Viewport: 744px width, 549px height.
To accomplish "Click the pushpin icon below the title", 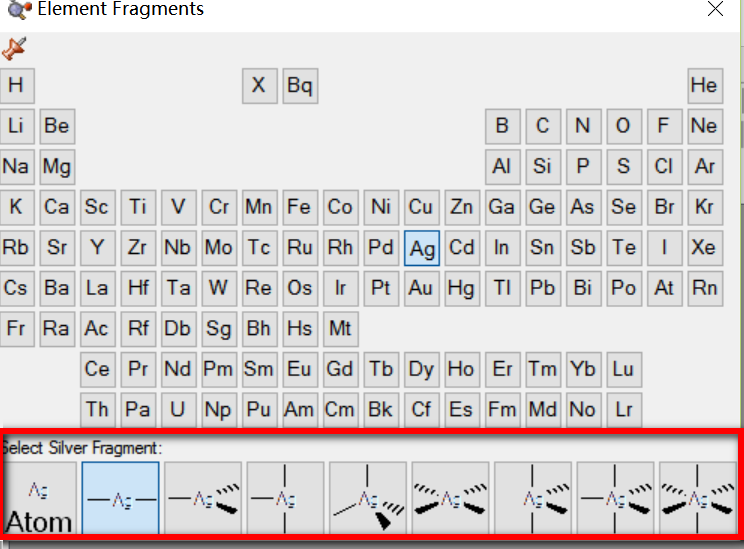I will 14,47.
